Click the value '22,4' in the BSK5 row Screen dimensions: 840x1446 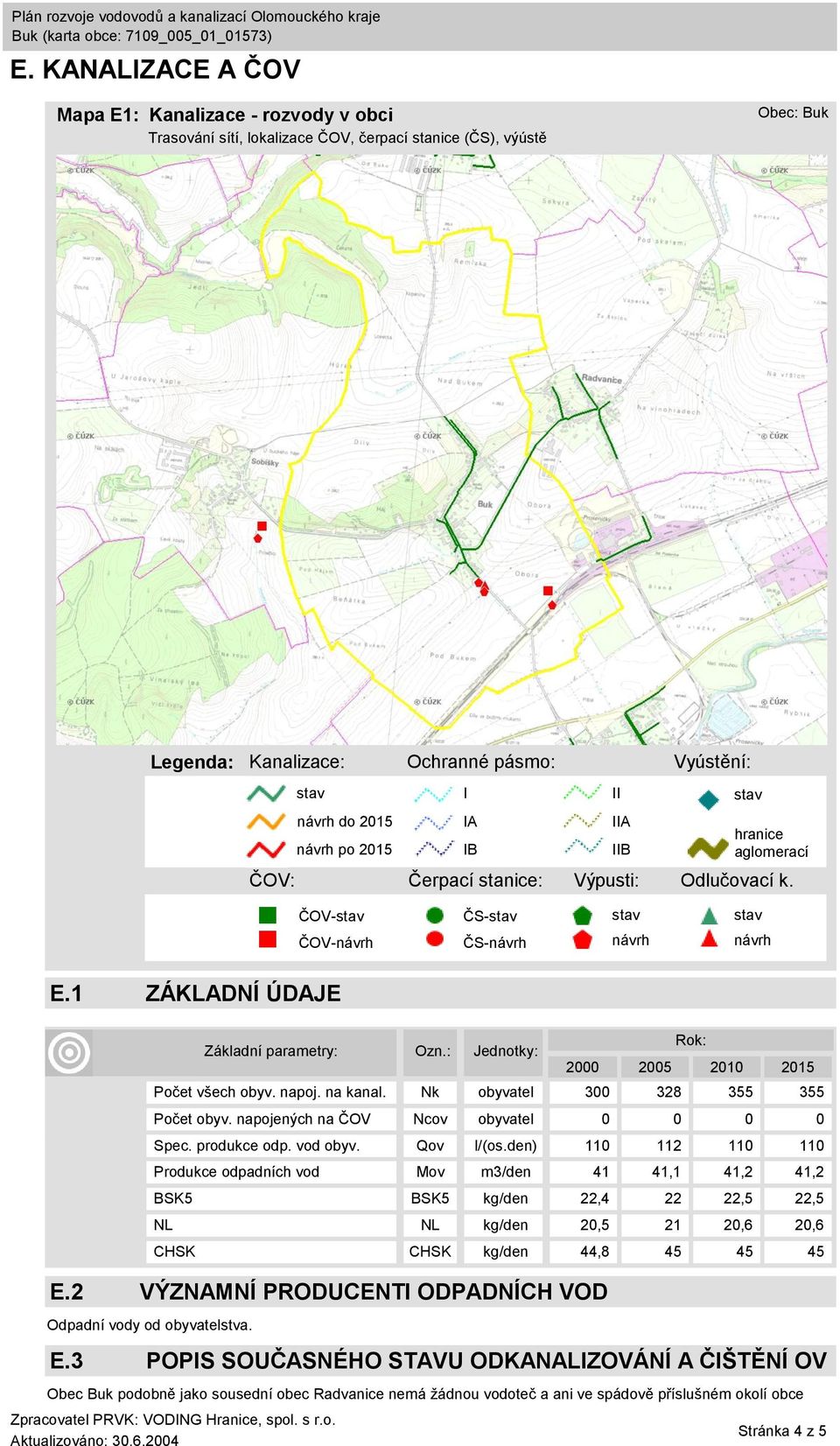[595, 1198]
